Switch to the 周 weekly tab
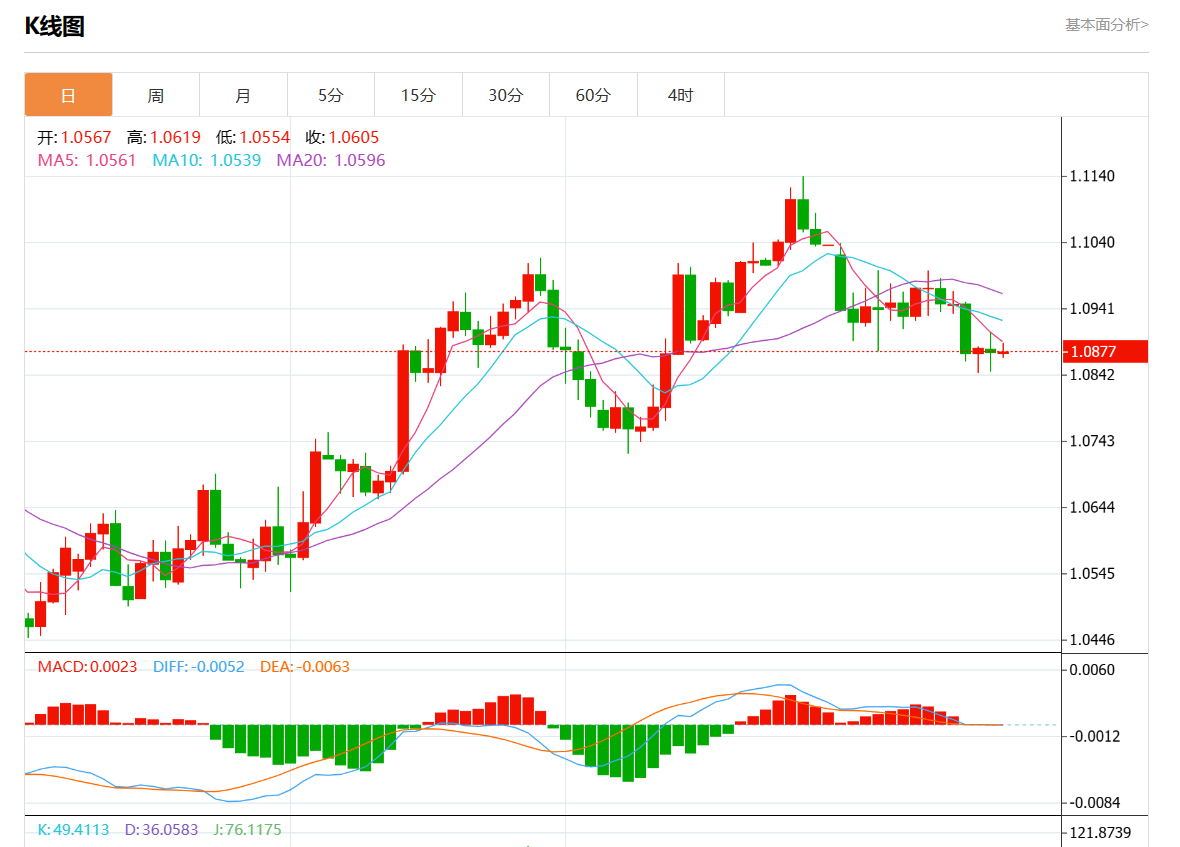Viewport: 1180px width, 847px height. [x=156, y=95]
